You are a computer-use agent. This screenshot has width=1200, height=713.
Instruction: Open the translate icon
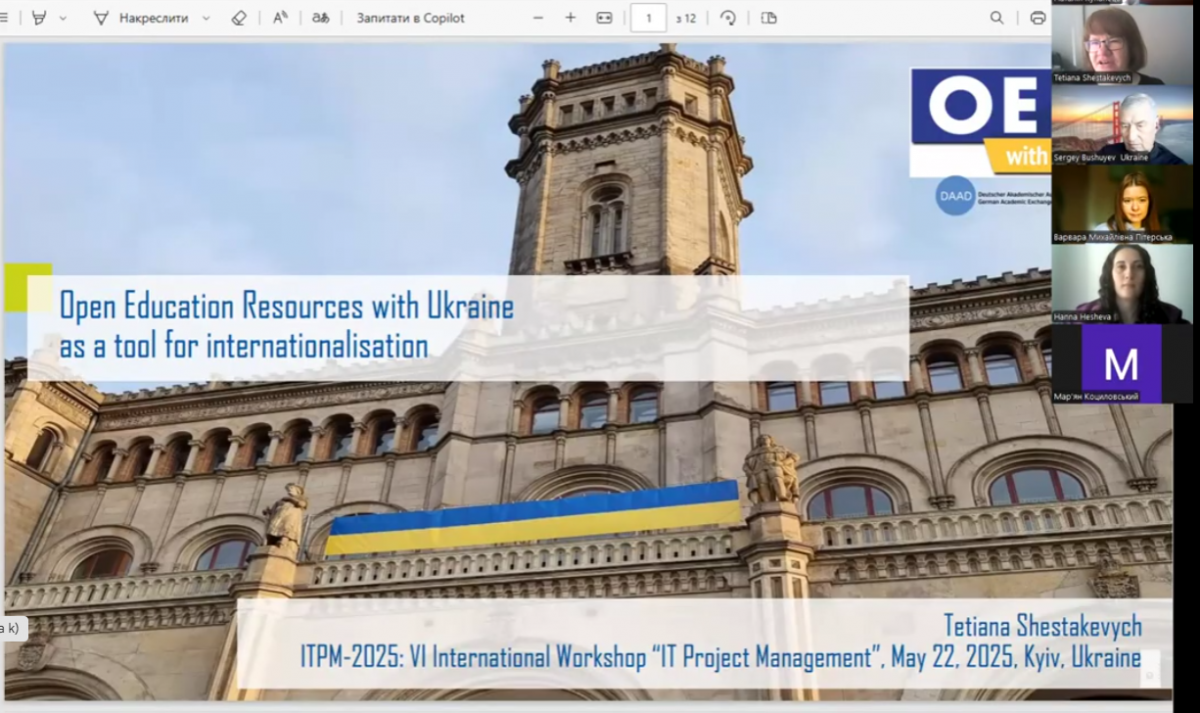pyautogui.click(x=320, y=18)
